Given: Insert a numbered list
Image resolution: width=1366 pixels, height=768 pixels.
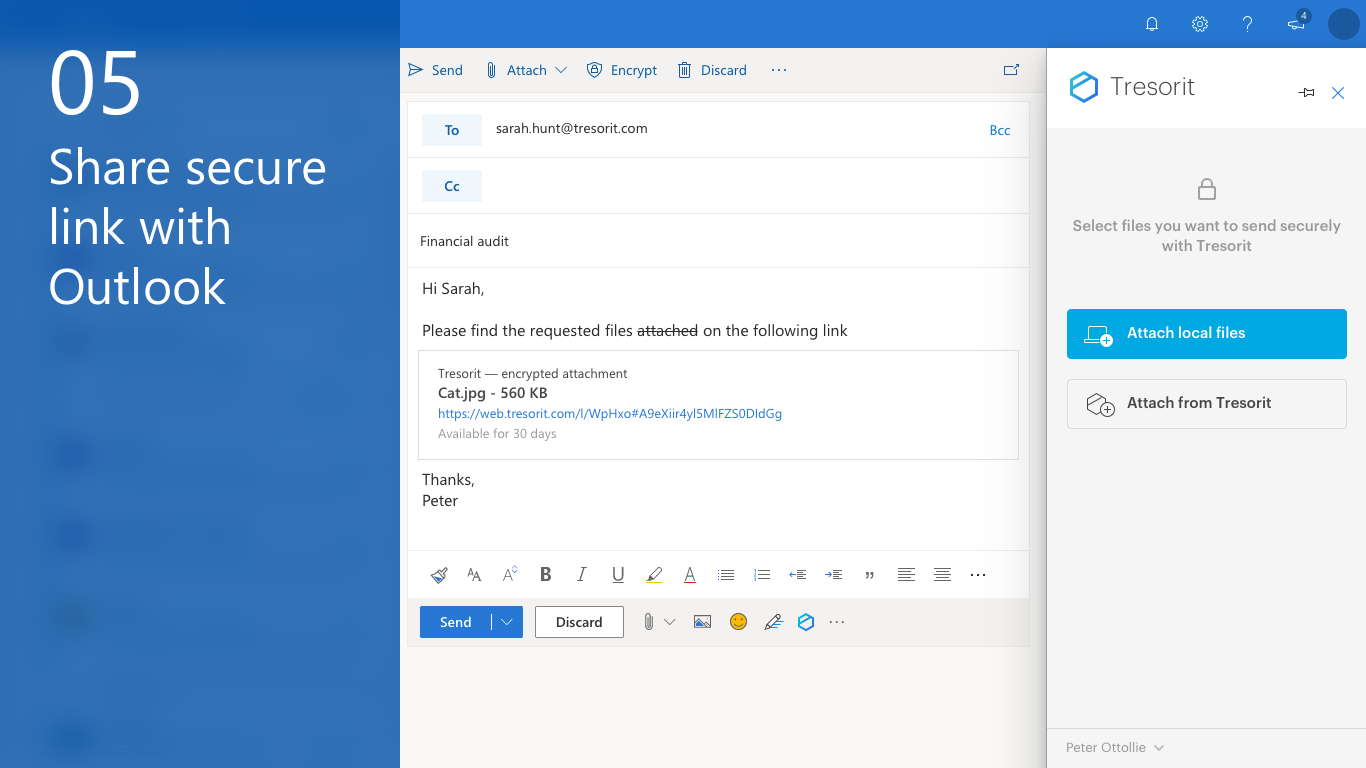Looking at the screenshot, I should [762, 575].
